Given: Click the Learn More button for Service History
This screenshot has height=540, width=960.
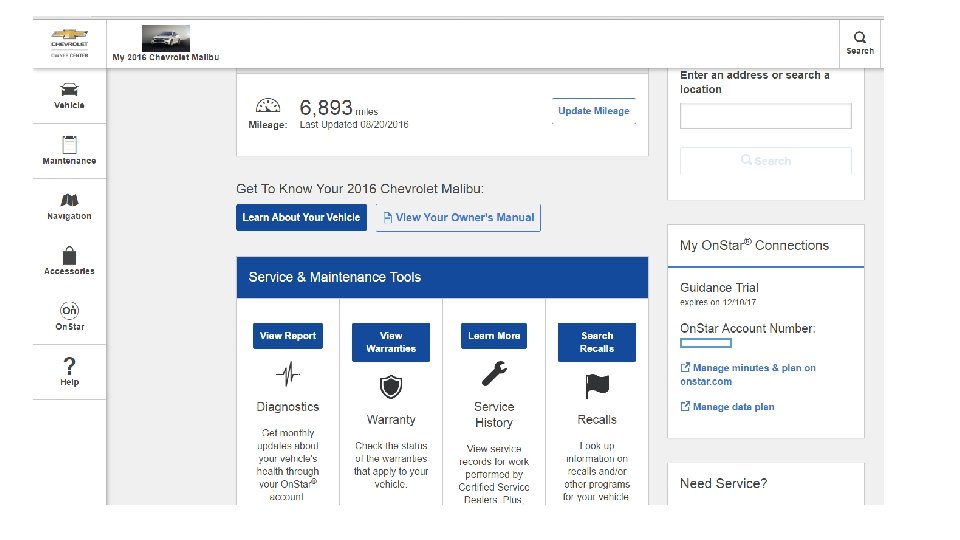Looking at the screenshot, I should (494, 336).
